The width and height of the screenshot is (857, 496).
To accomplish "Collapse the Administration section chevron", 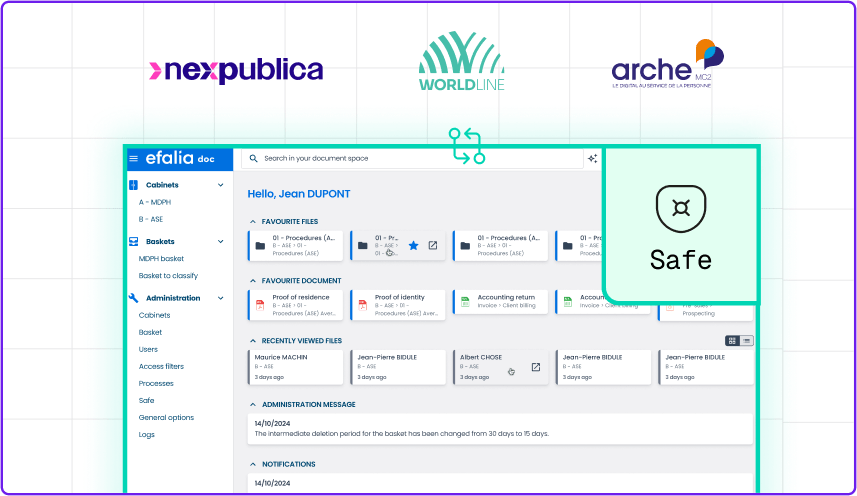I will point(221,298).
